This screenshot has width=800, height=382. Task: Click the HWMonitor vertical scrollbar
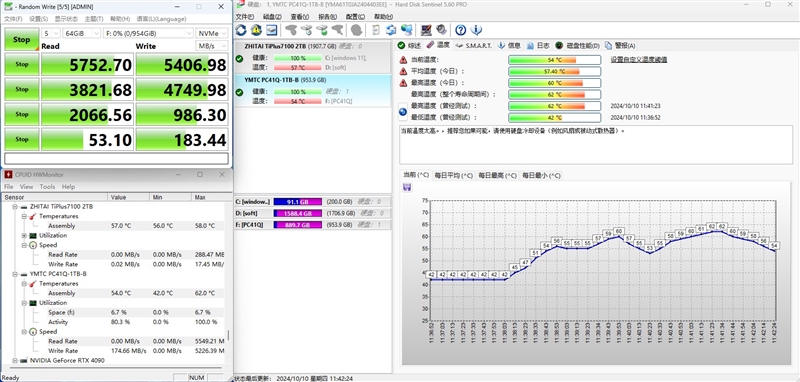[228, 335]
